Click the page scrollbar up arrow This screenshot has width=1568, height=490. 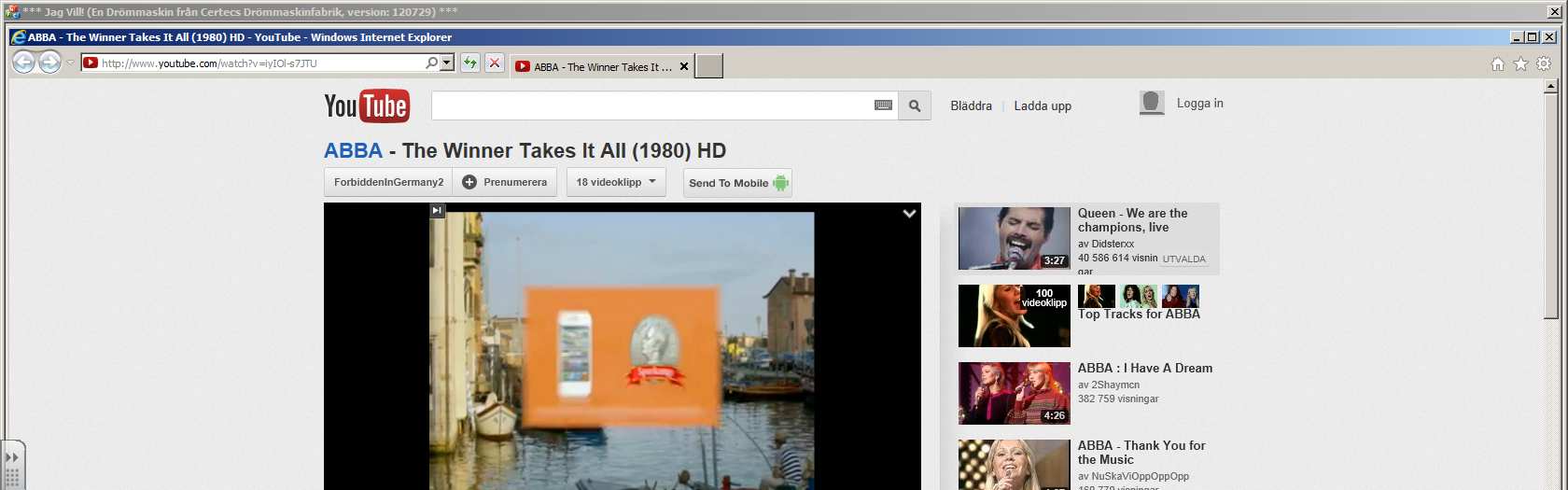click(1551, 86)
